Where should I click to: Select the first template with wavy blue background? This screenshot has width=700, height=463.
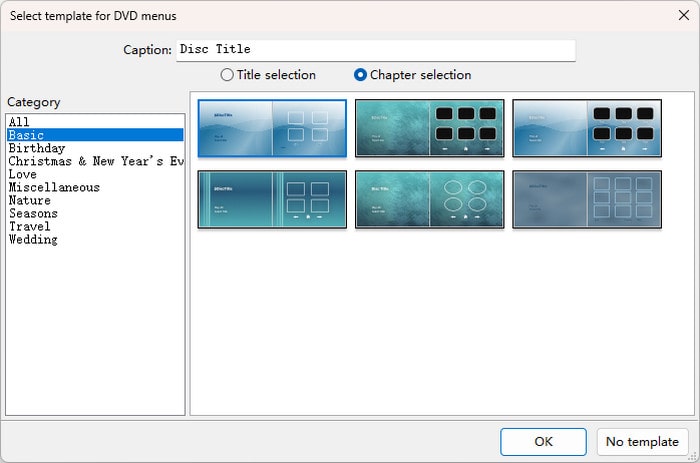click(272, 128)
